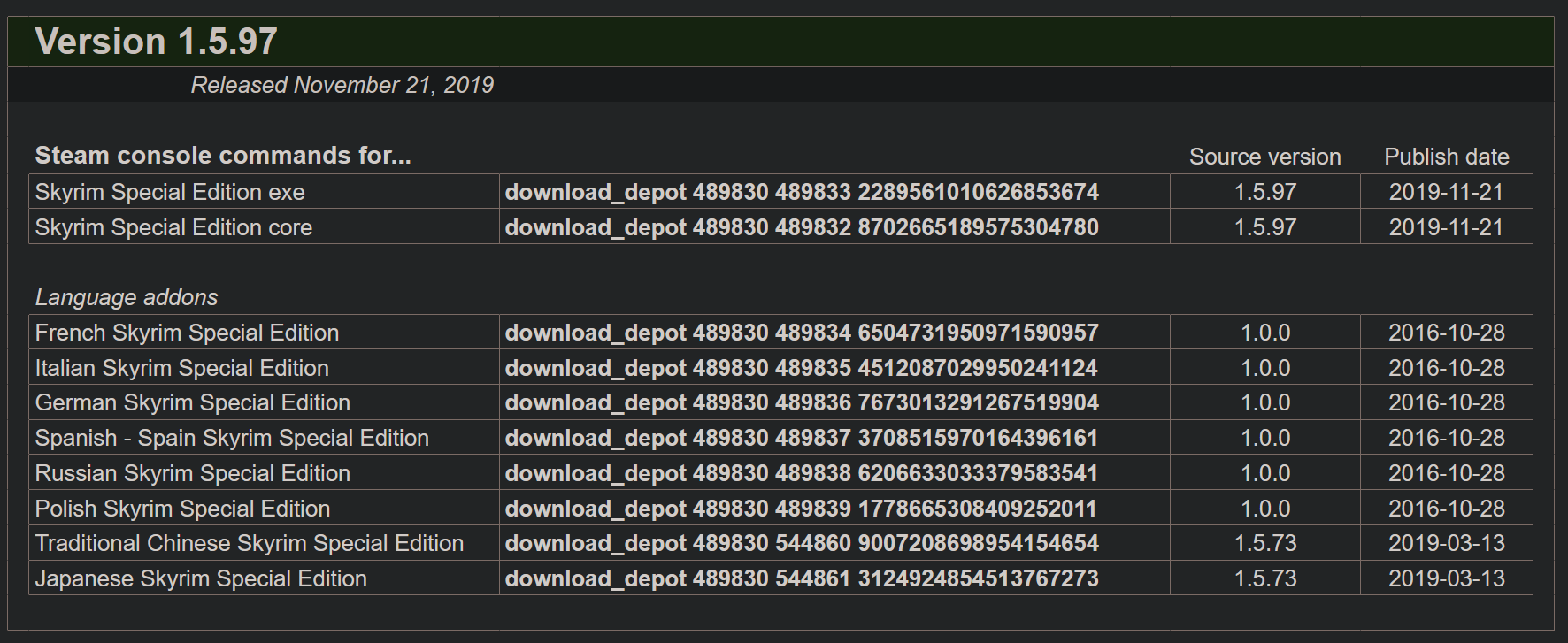Click 'Released November 21, 2019' text
The width and height of the screenshot is (1568, 643).
tap(342, 85)
